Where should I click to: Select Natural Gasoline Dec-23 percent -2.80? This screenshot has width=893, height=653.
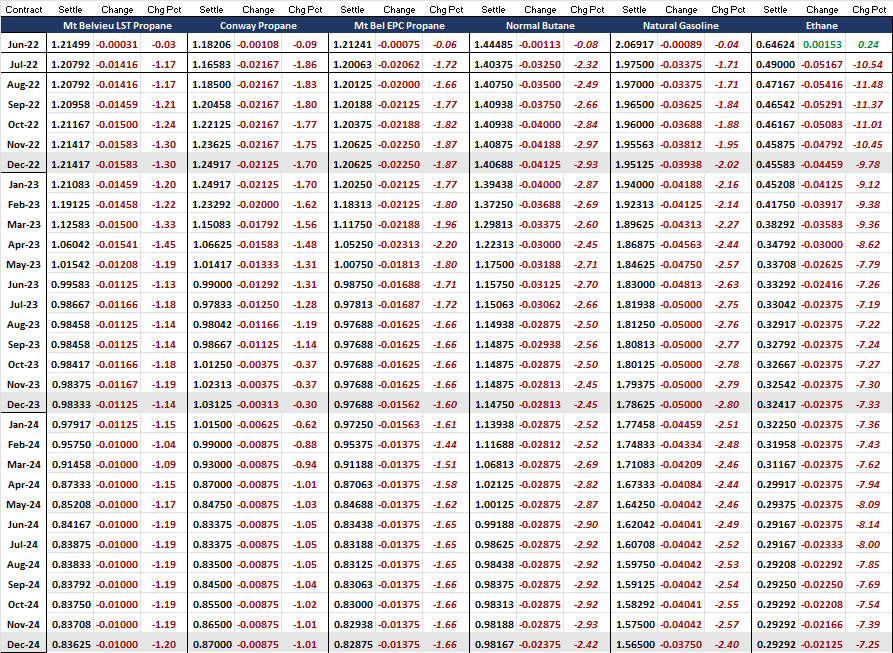pos(727,405)
